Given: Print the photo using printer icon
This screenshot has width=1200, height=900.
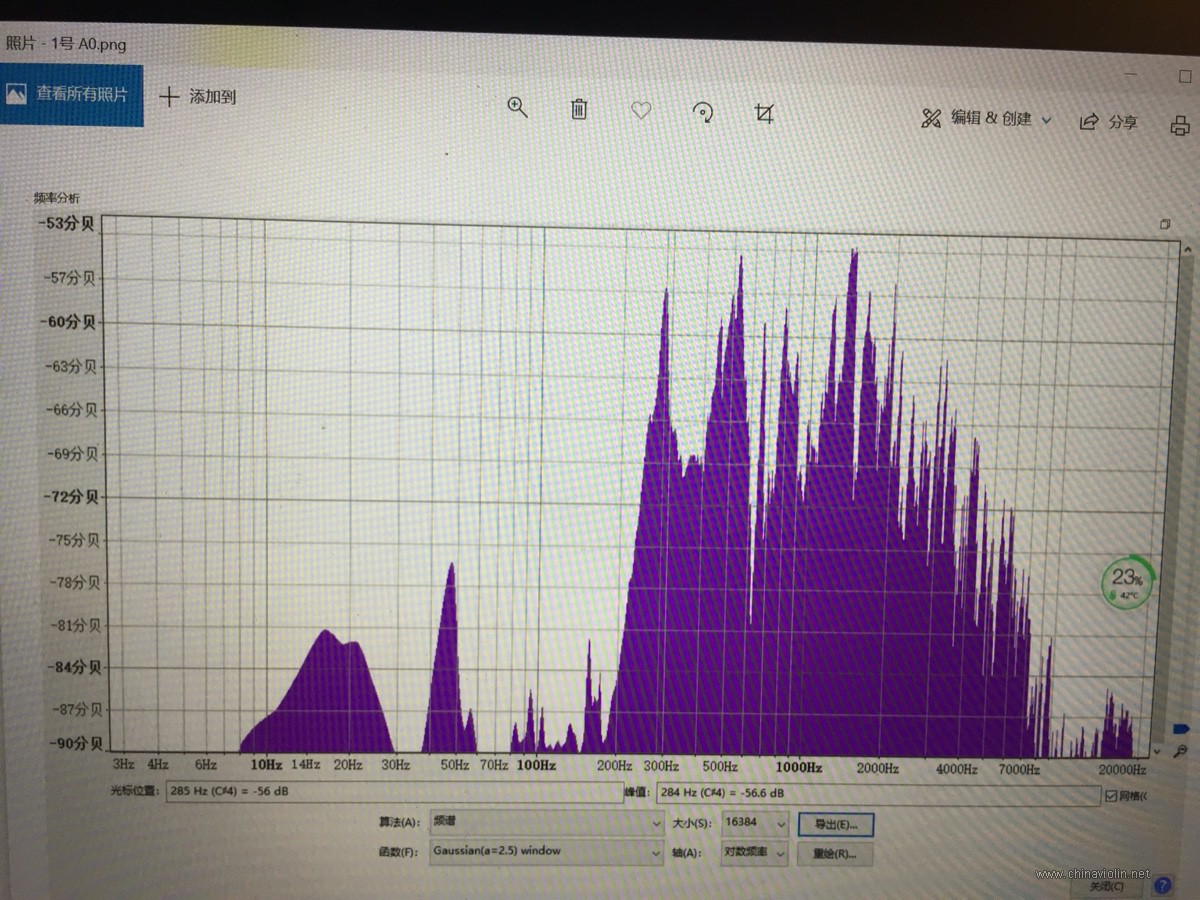Looking at the screenshot, I should tap(1180, 125).
